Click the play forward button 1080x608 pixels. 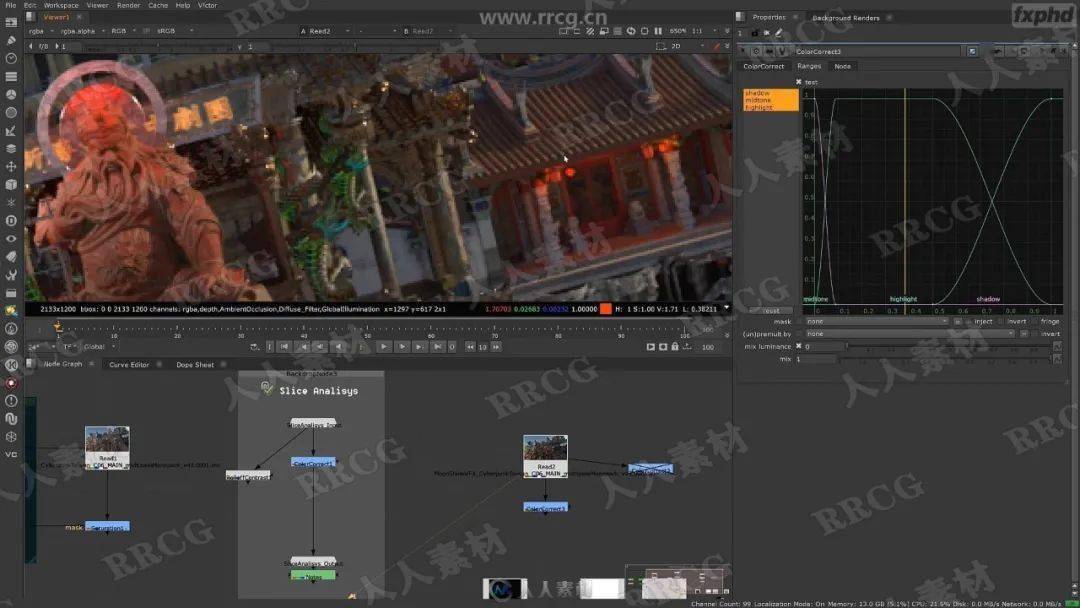384,347
